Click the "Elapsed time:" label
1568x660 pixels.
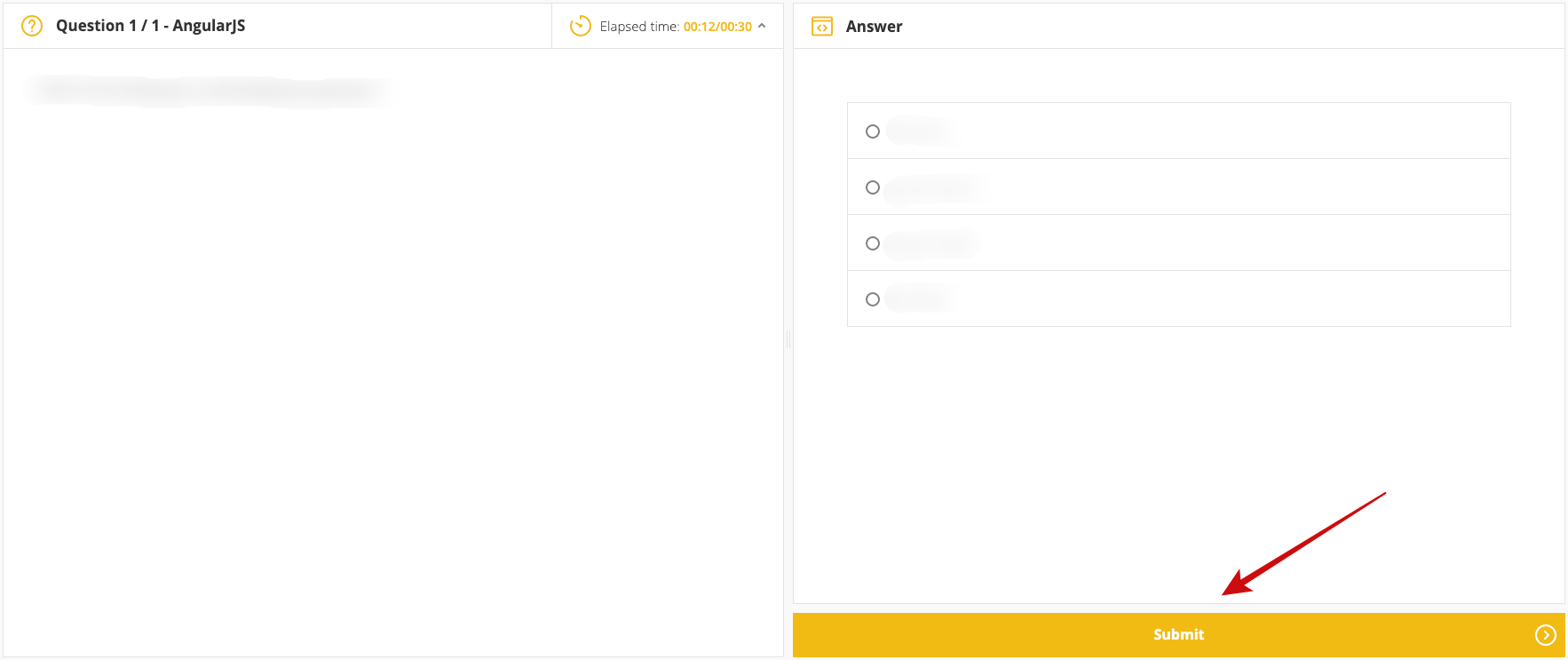(639, 27)
